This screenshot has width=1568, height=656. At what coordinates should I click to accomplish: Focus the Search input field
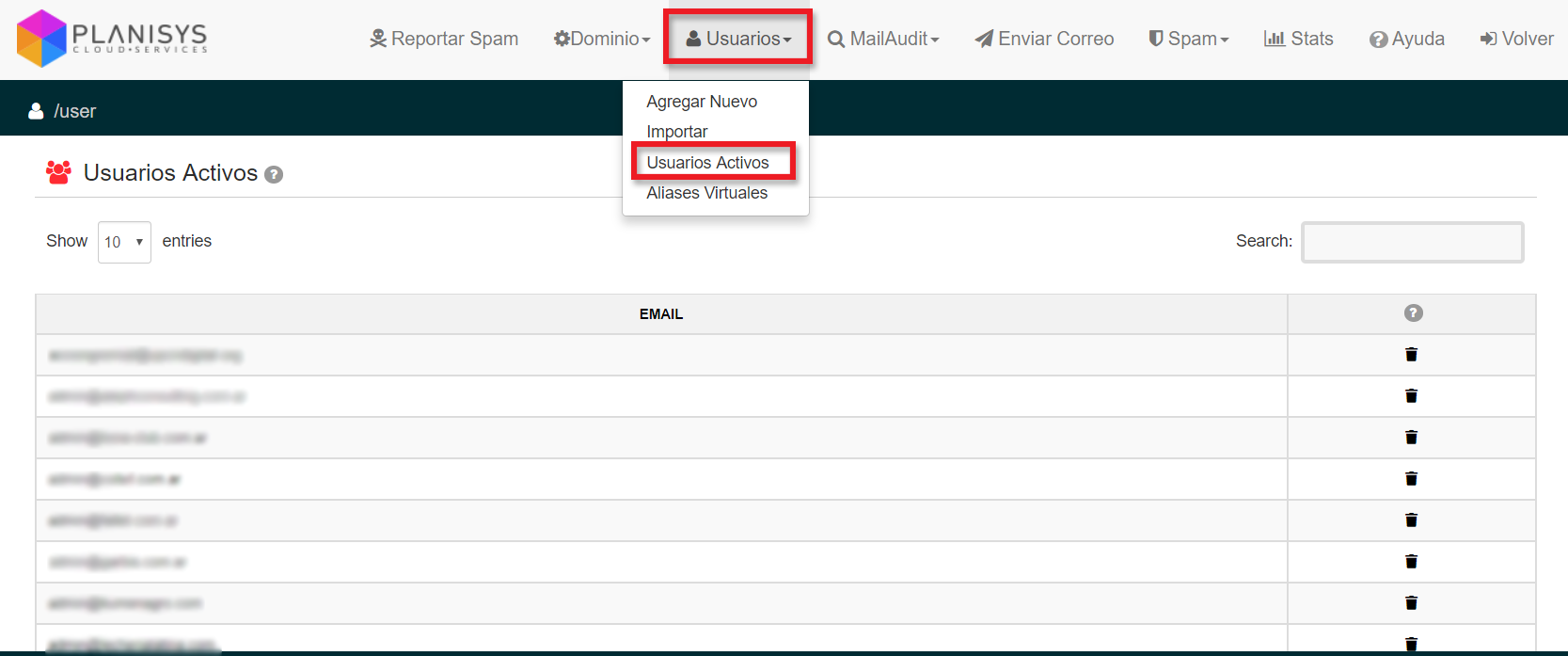(x=1412, y=242)
